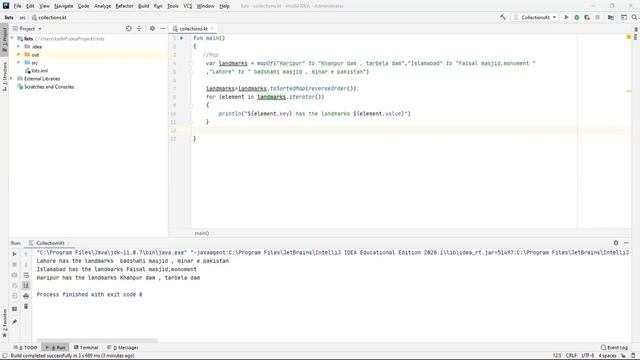Viewport: 640px width, 360px height.
Task: Click the Search Everywhere magnifier icon
Action: [634, 17]
